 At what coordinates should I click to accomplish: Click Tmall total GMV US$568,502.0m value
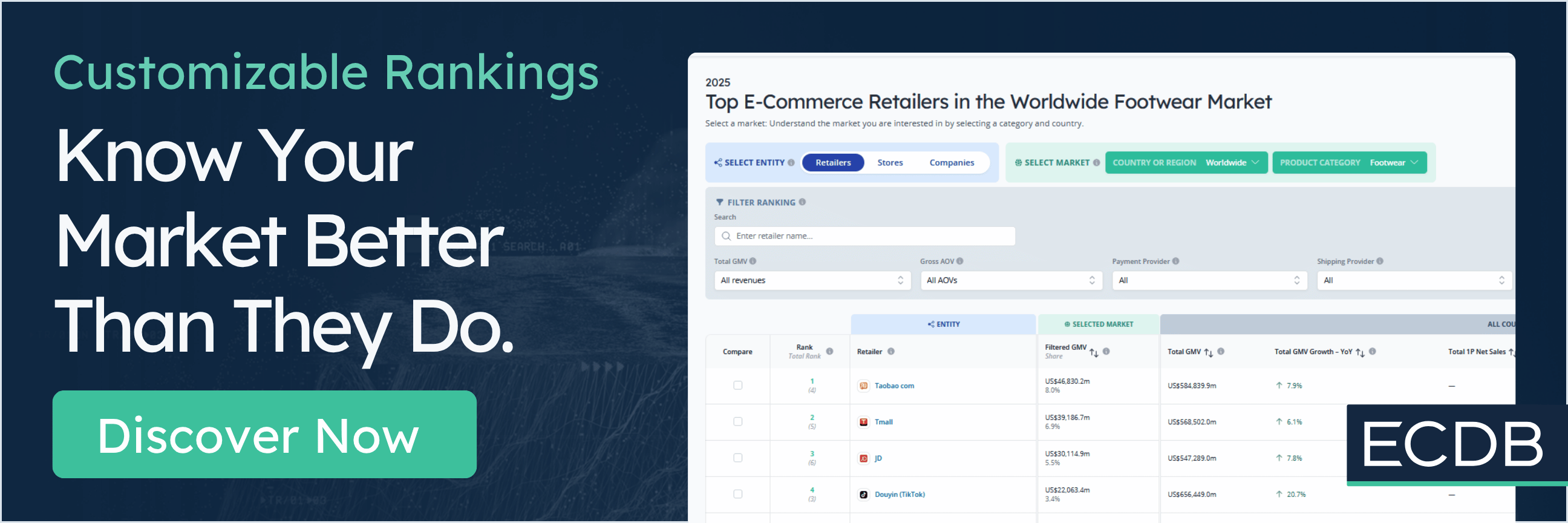tap(1192, 422)
